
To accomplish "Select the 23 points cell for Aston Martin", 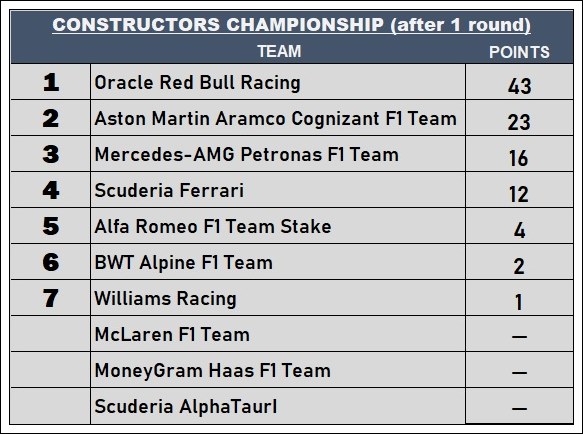I will point(519,118).
